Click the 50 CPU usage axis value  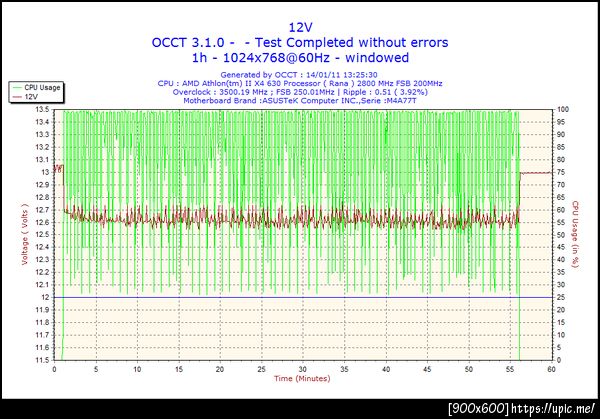tap(561, 235)
